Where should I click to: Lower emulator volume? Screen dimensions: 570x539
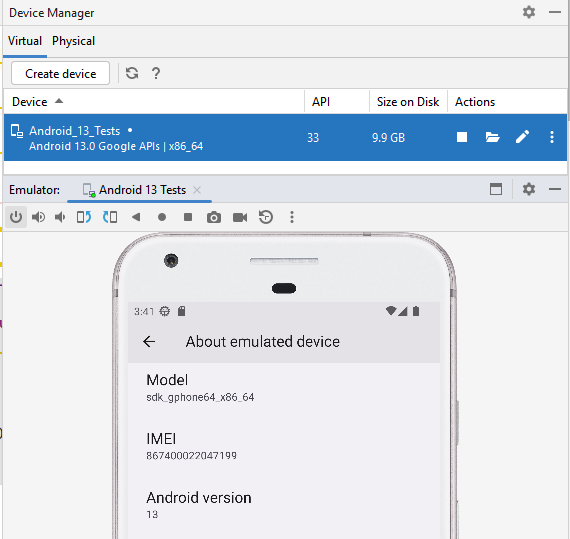[60, 217]
